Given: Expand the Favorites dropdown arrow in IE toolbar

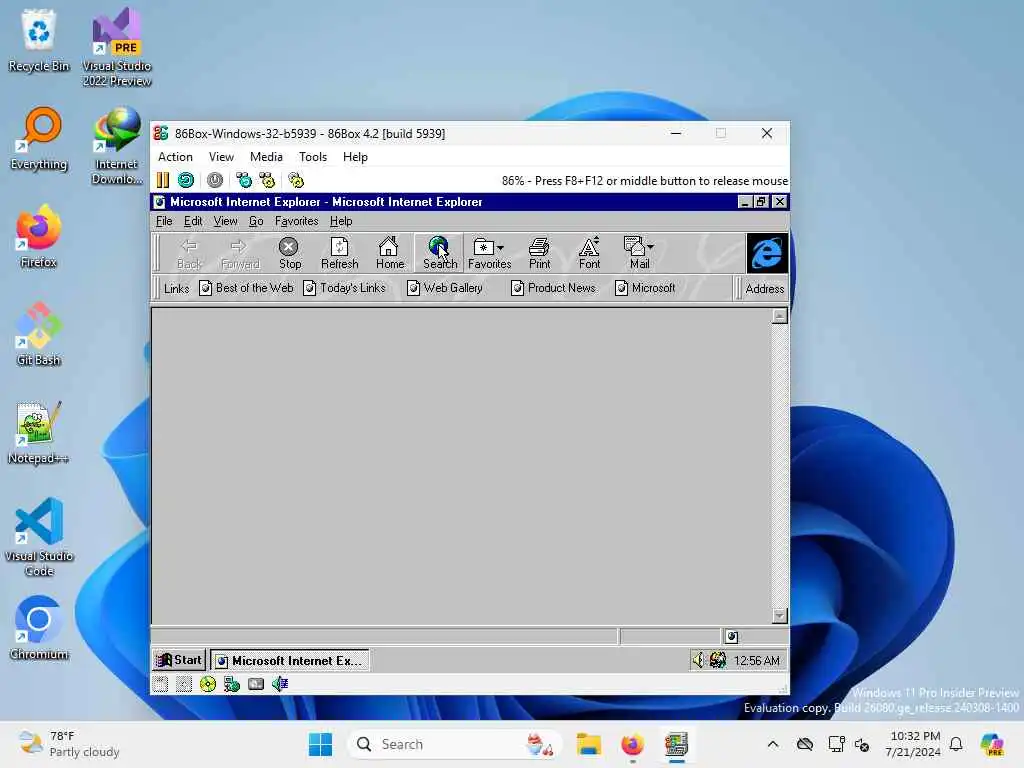Looking at the screenshot, I should pyautogui.click(x=500, y=248).
